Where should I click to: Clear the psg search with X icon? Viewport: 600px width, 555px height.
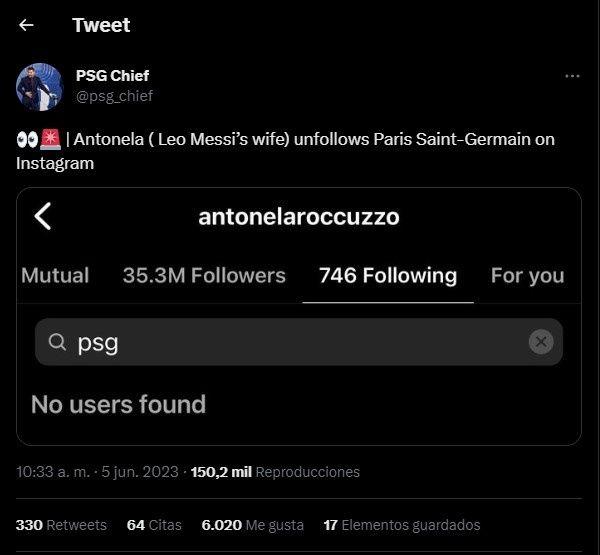pos(540,342)
